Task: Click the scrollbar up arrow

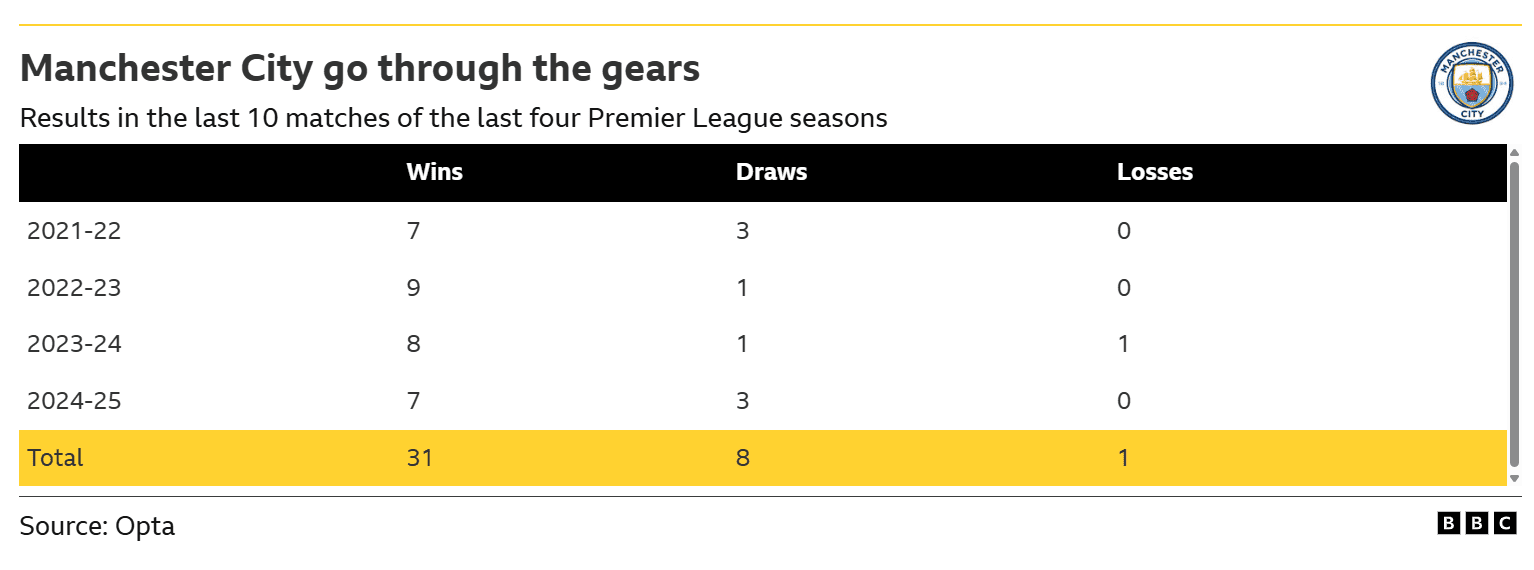Action: click(1514, 153)
